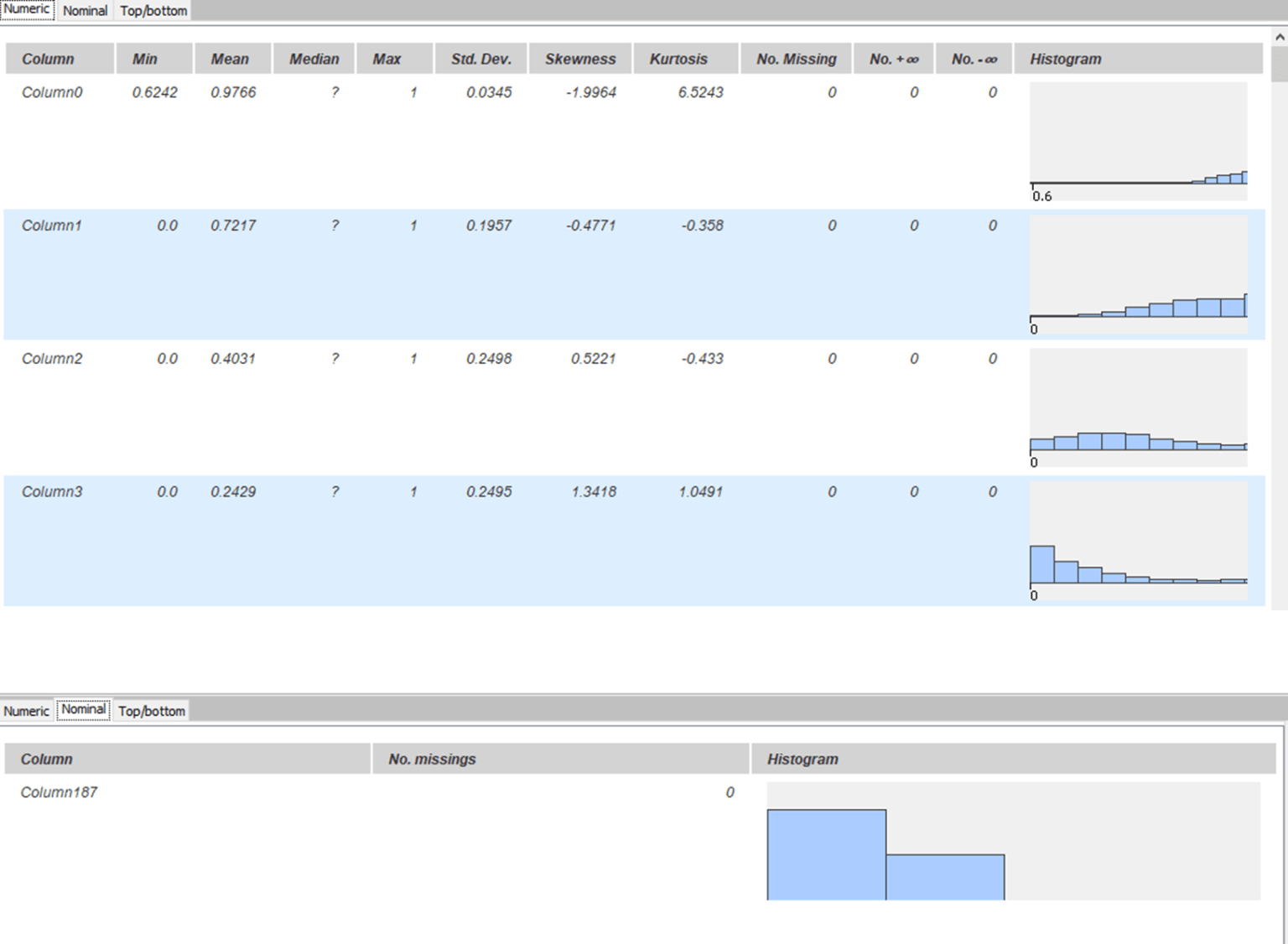Image resolution: width=1288 pixels, height=944 pixels.
Task: Click the Column2 mean value 0.4031
Action: tap(233, 359)
